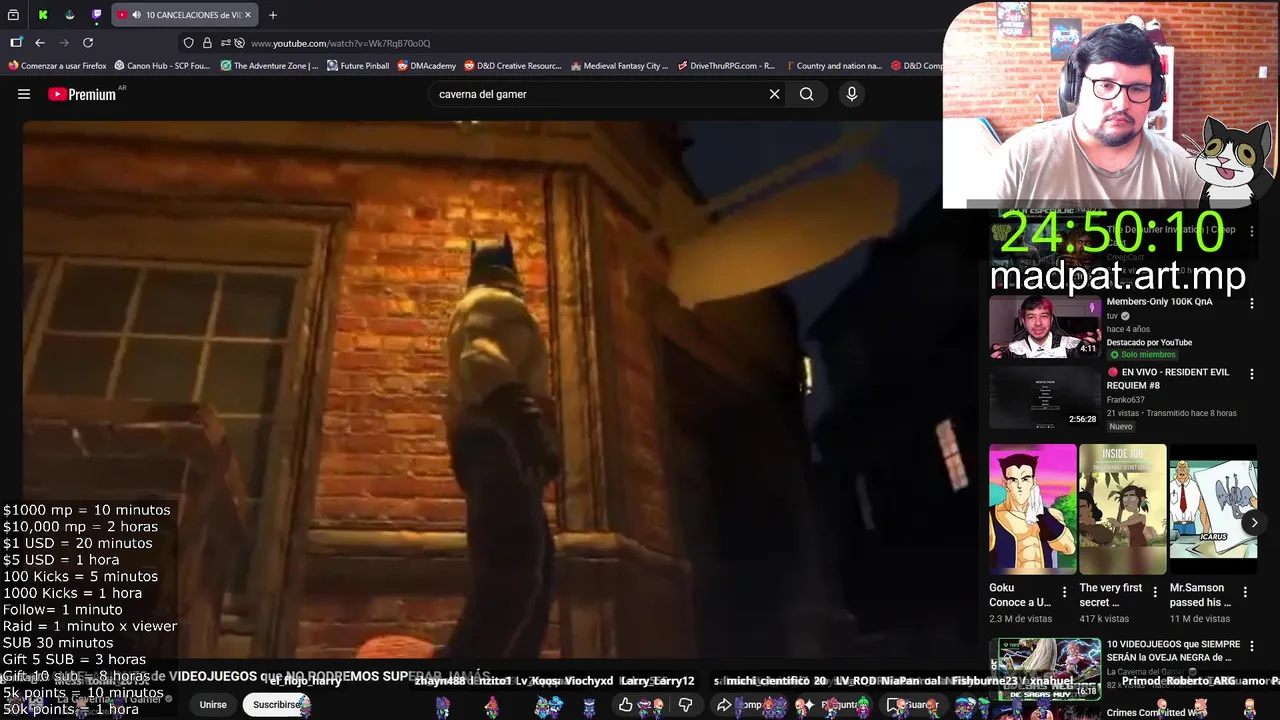Show tracking protection shield info
Screen dimensions: 1280x720
[x=189, y=43]
